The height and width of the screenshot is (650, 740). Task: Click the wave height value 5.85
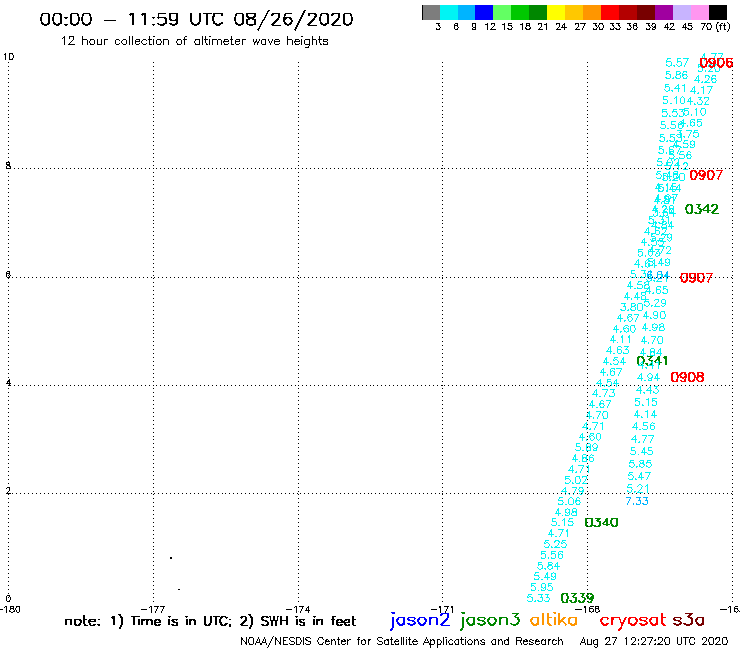[640, 464]
